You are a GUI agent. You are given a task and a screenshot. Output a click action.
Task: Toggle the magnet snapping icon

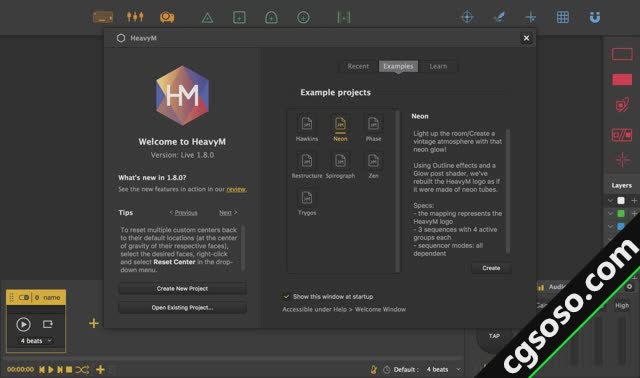tap(595, 17)
